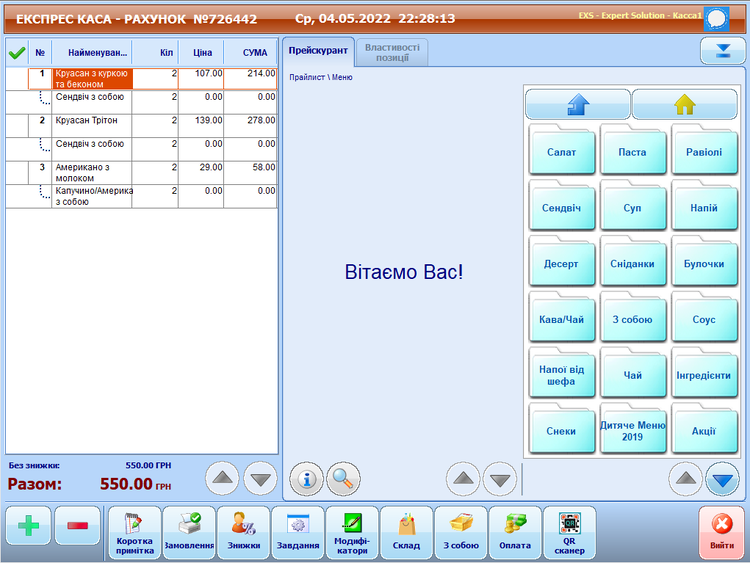
Task: Open the Оплата payment button
Action: tap(515, 532)
